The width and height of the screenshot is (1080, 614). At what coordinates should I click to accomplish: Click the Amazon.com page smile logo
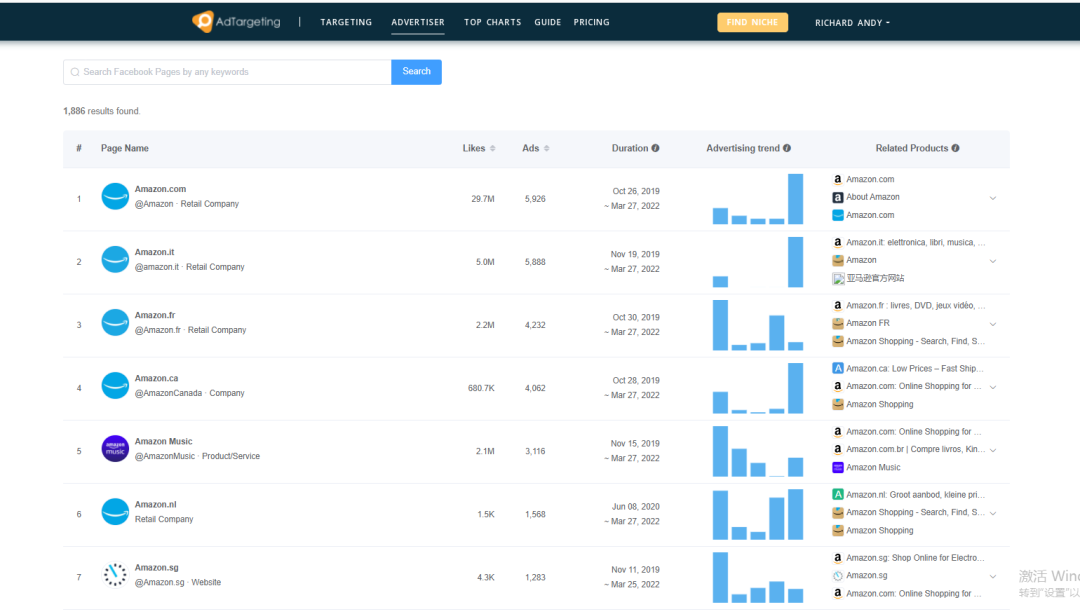point(115,196)
